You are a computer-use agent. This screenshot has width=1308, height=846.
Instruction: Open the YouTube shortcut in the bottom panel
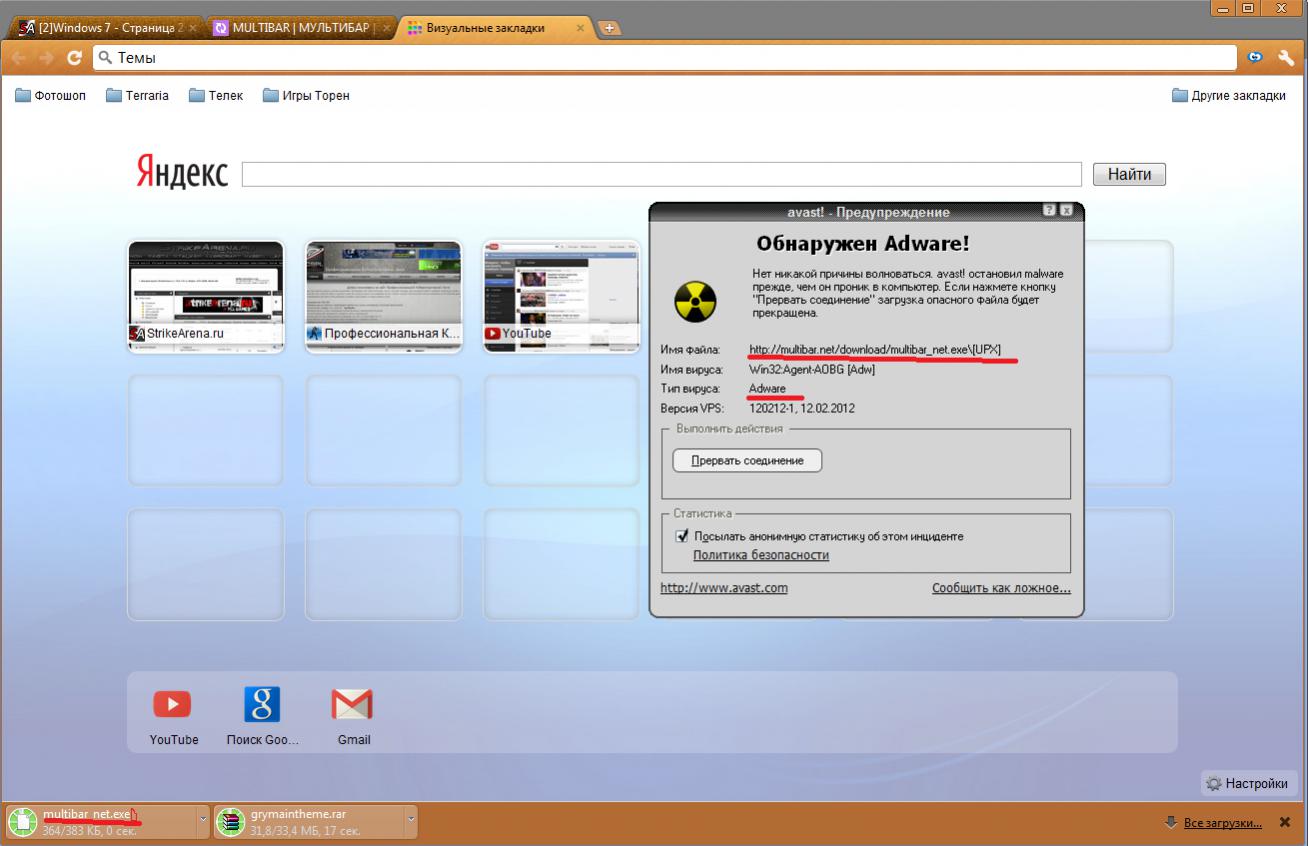click(172, 705)
